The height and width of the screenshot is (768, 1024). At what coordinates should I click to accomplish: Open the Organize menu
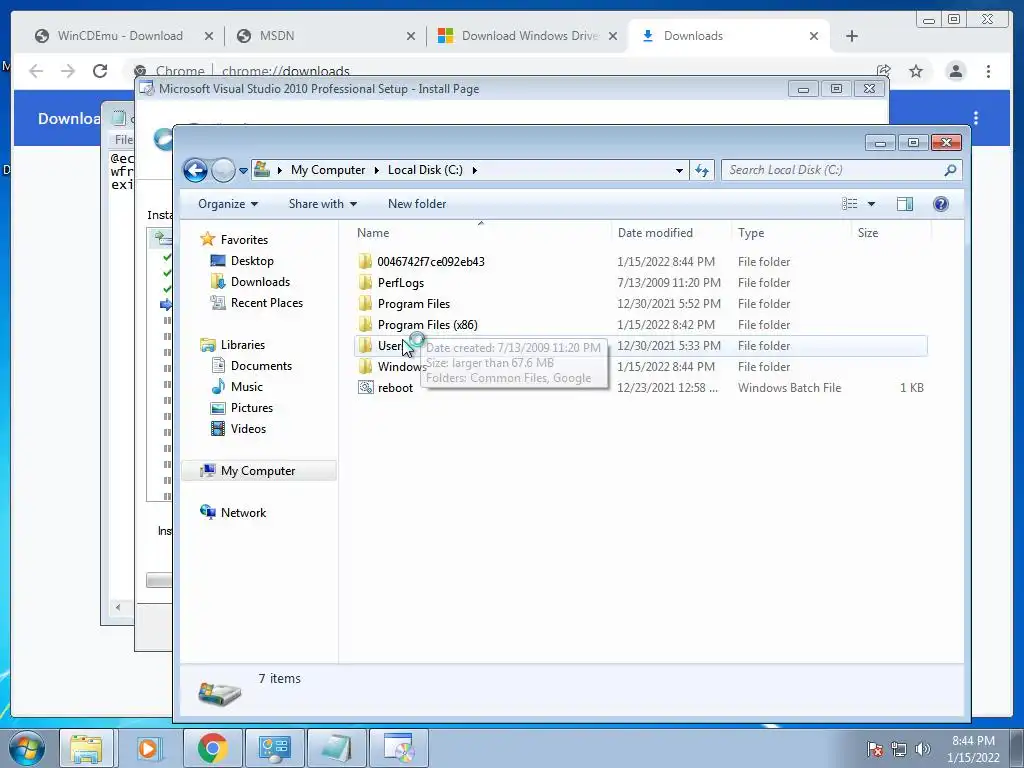pos(228,204)
